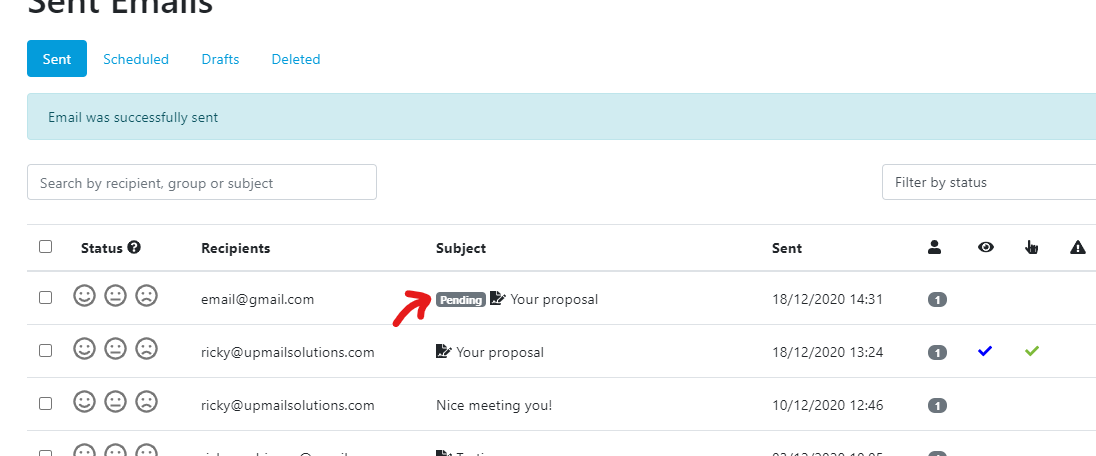
Task: Switch to the Scheduled tab
Action: click(x=136, y=59)
